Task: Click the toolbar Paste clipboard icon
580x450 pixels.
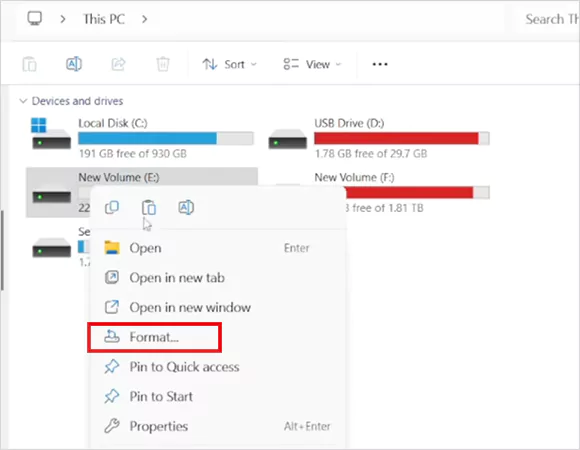Action: pos(29,64)
